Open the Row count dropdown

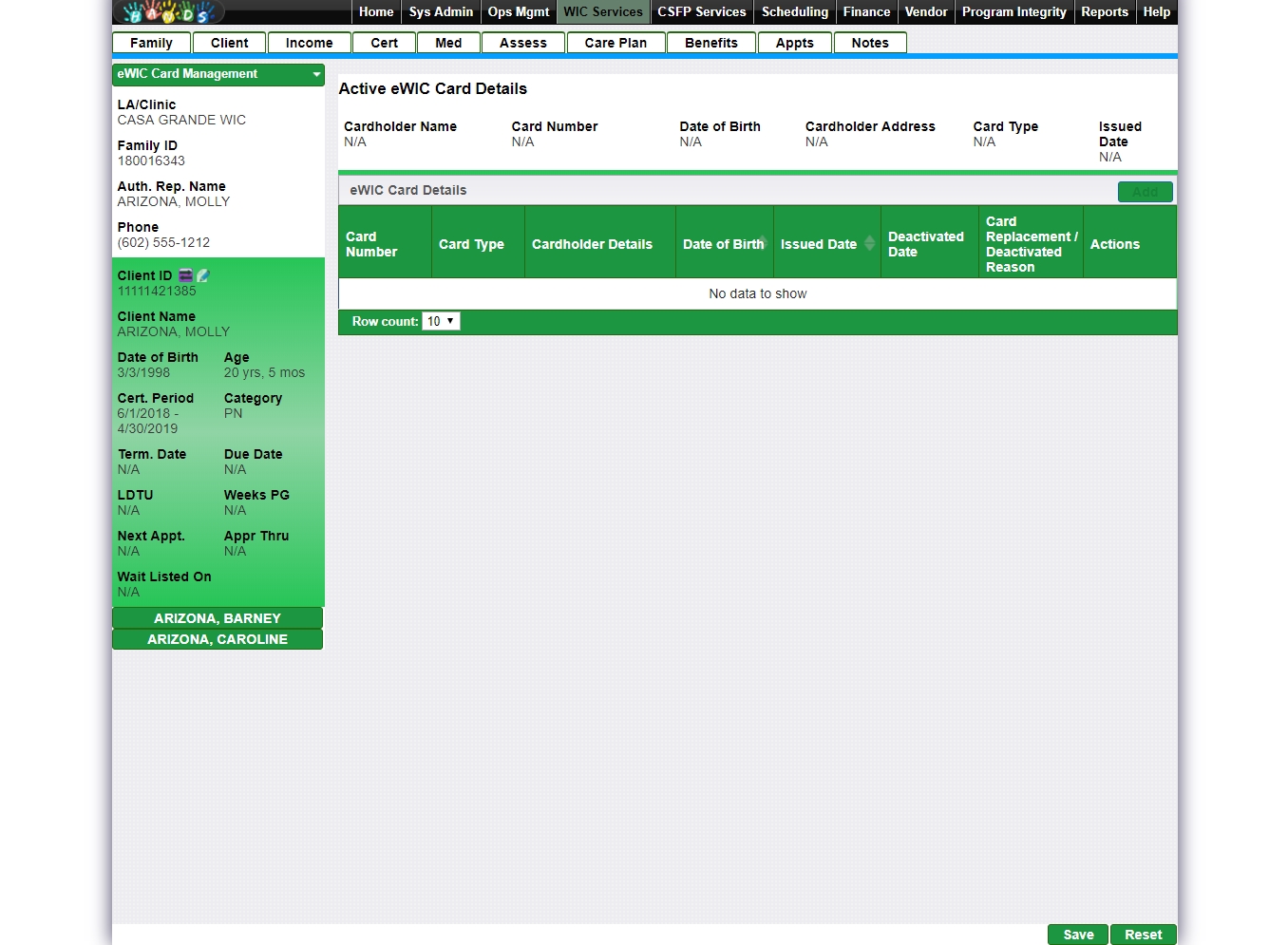pos(441,322)
